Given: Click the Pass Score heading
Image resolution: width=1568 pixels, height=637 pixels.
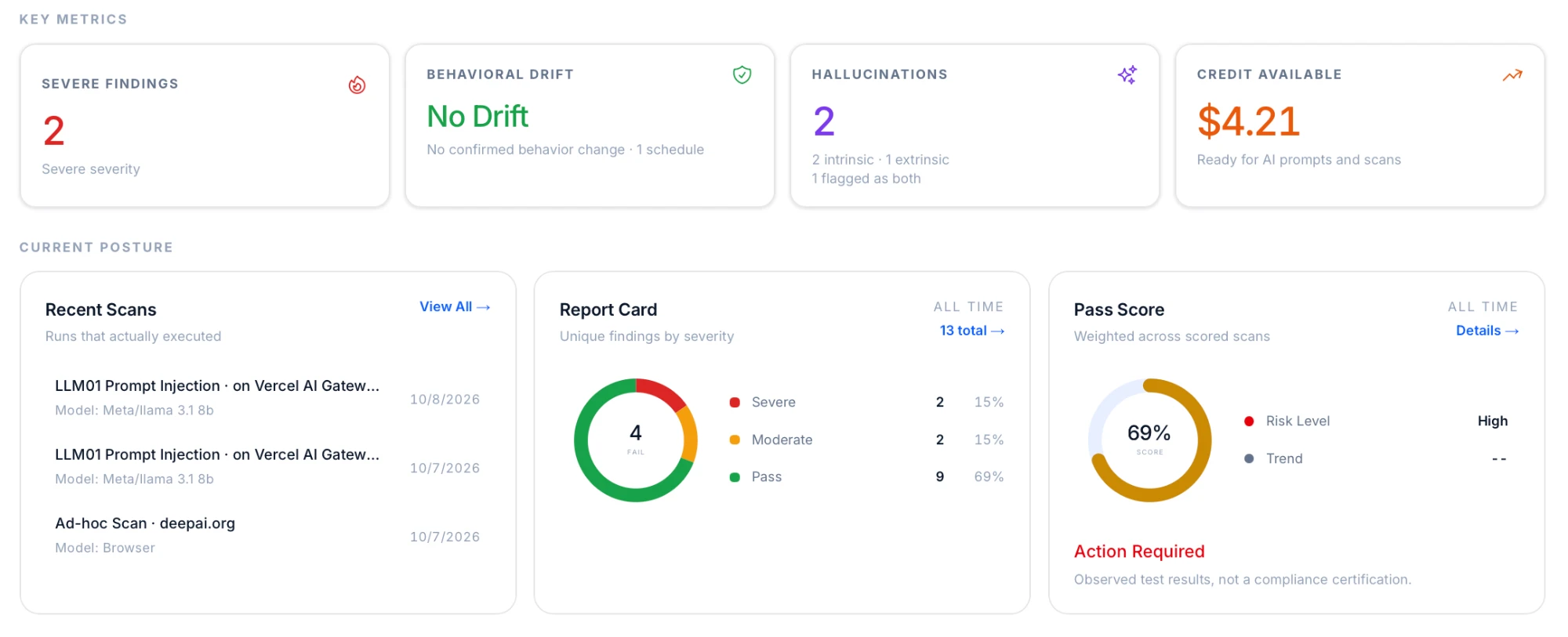Looking at the screenshot, I should click(1119, 309).
